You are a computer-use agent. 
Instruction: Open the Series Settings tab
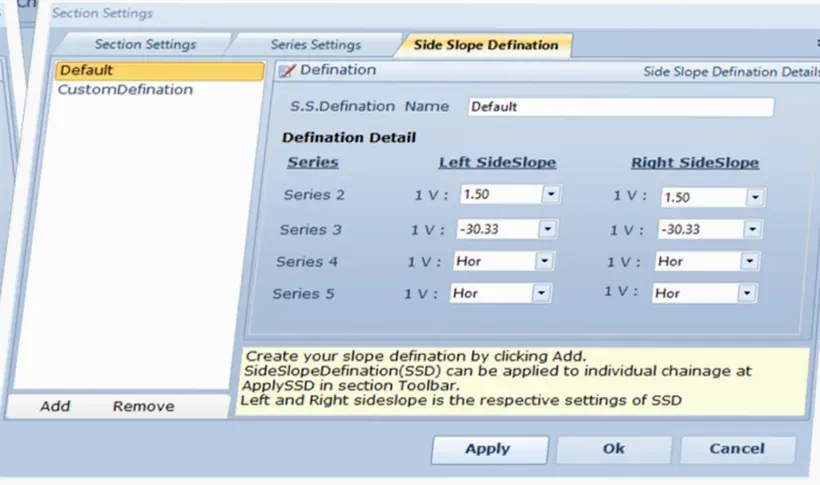[x=316, y=45]
